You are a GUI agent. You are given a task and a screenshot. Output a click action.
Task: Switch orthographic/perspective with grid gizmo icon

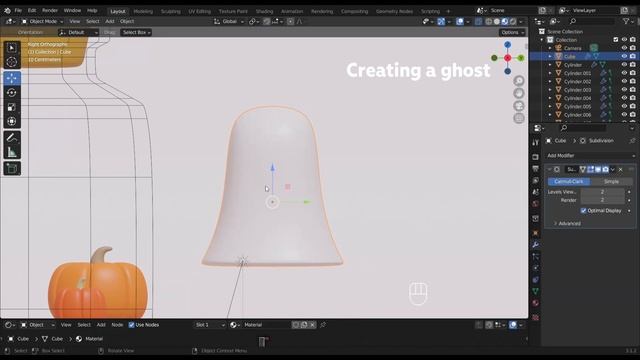519,118
